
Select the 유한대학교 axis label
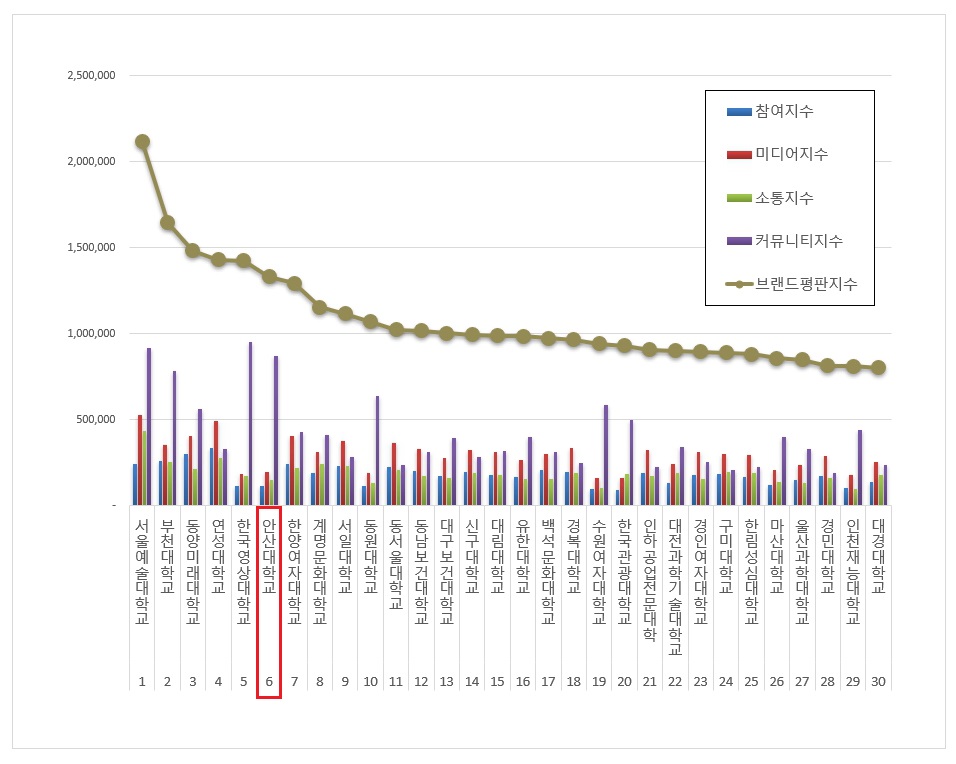[x=523, y=556]
